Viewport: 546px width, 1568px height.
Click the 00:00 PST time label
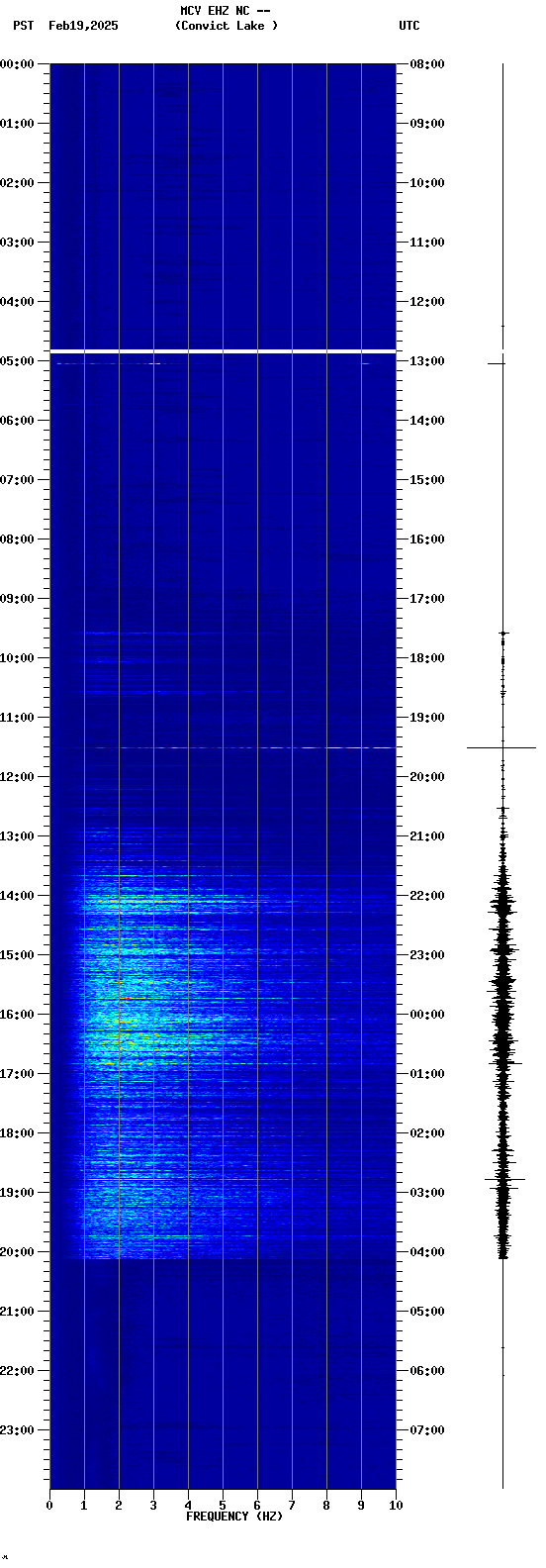click(17, 64)
